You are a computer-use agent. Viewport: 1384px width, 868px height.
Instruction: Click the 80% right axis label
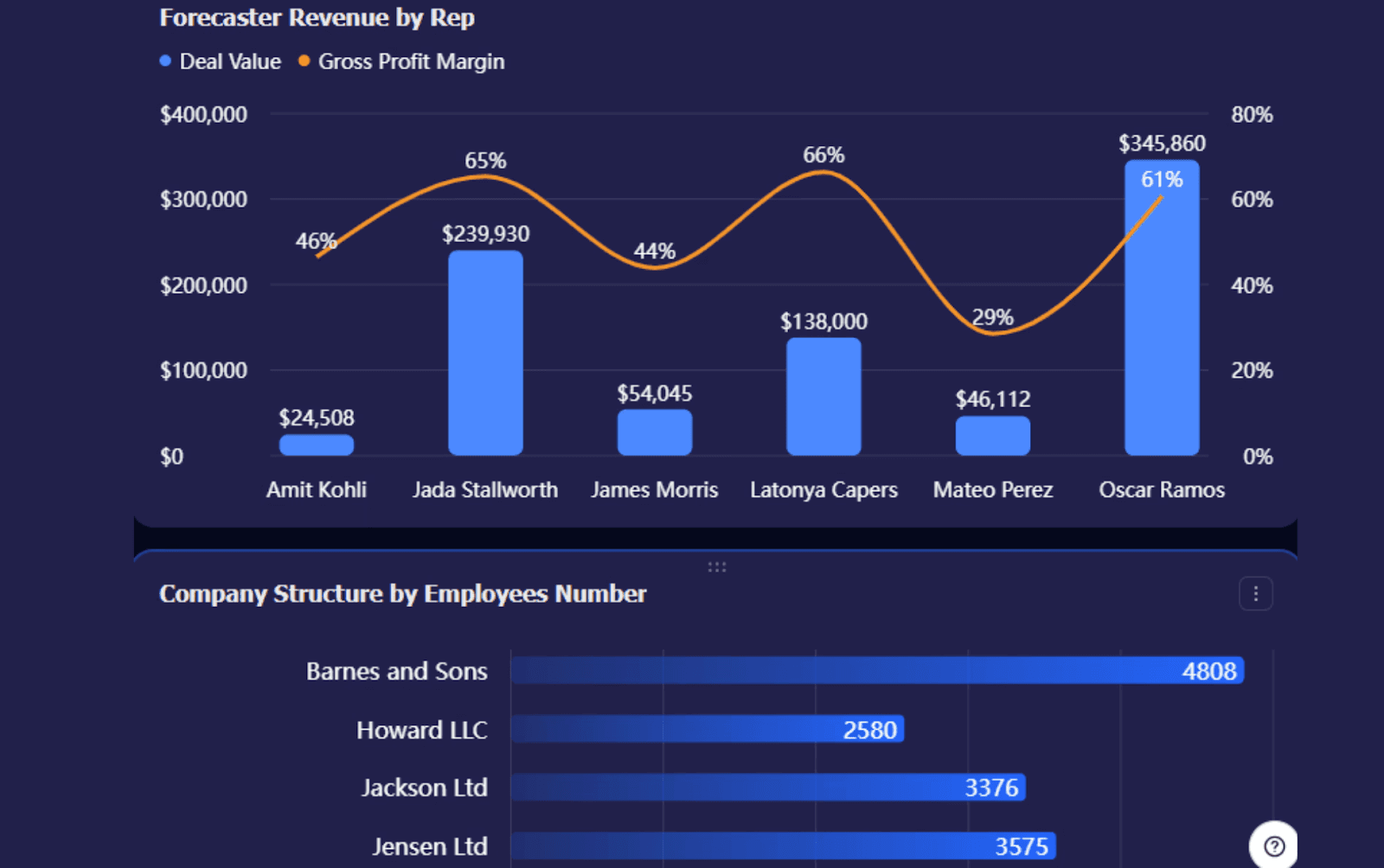click(1252, 115)
